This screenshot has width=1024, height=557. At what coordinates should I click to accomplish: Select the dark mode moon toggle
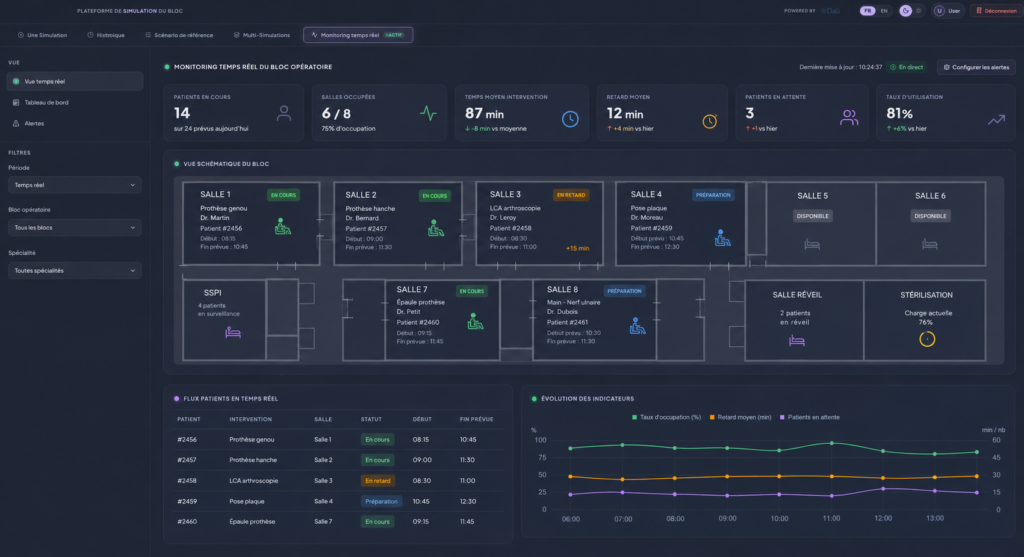(x=905, y=10)
